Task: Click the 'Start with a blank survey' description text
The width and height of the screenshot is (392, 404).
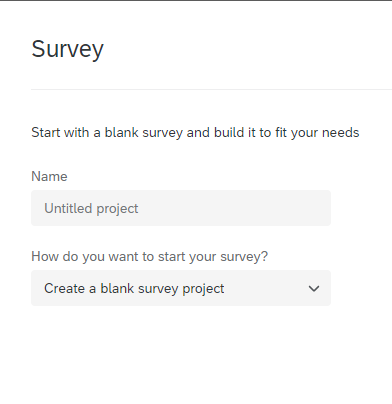Action: [195, 133]
